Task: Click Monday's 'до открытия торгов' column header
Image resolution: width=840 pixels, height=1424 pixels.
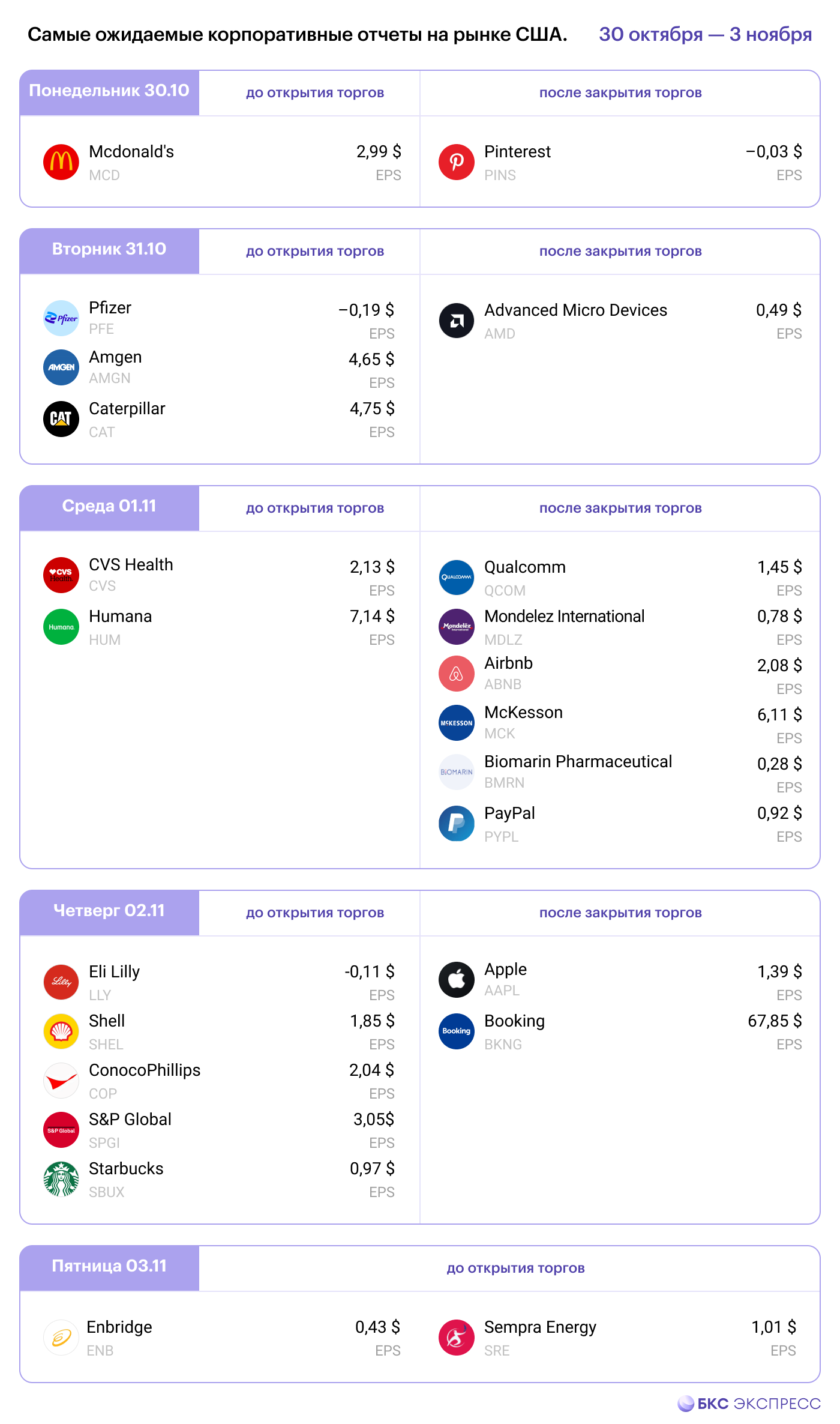Action: [315, 93]
